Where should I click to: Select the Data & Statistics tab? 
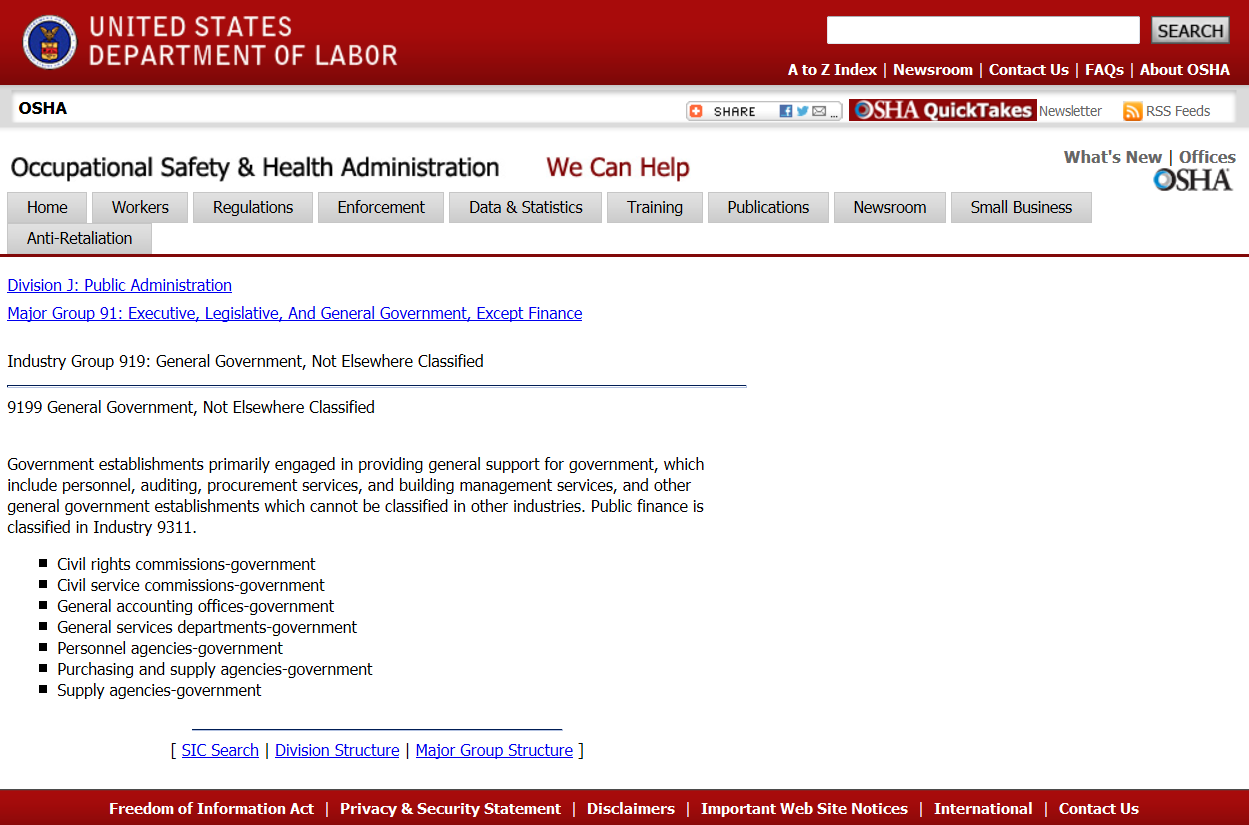coord(525,207)
